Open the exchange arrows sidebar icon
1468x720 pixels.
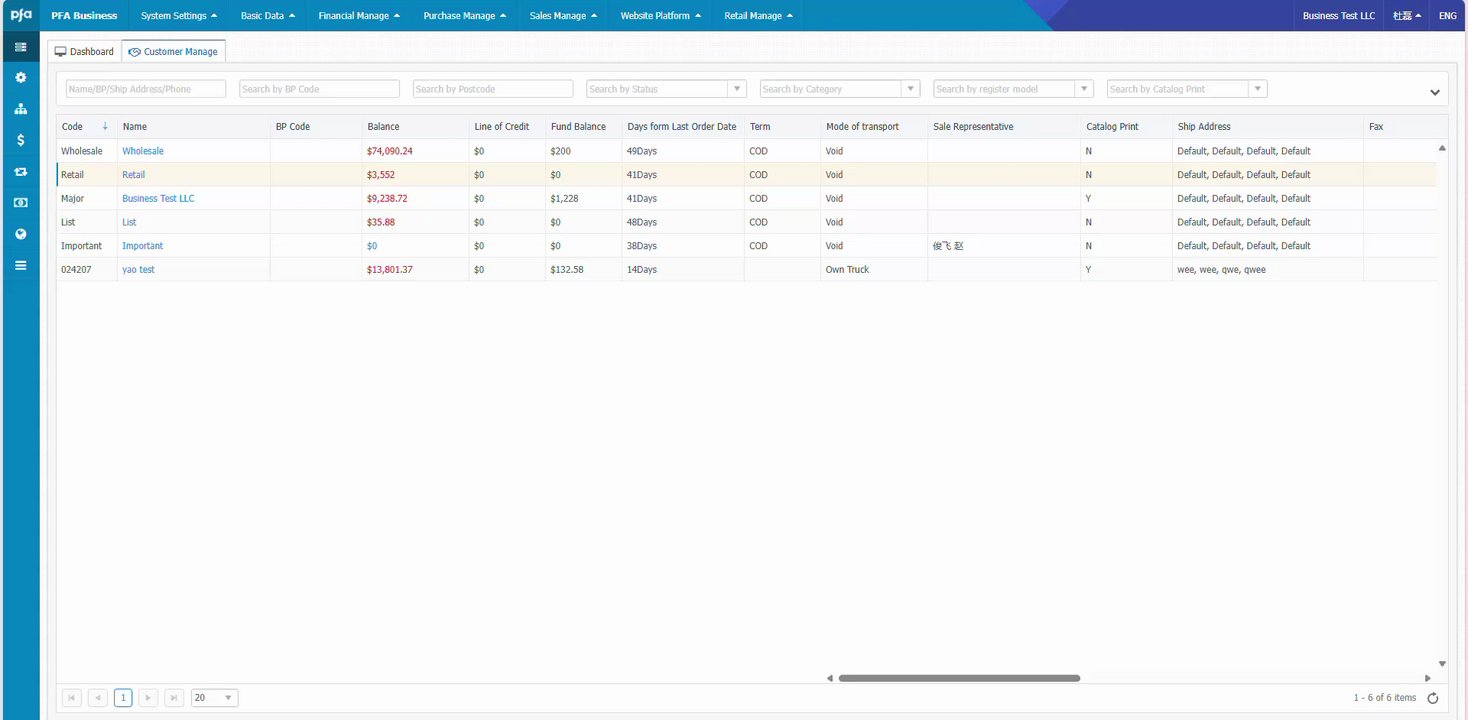click(21, 171)
